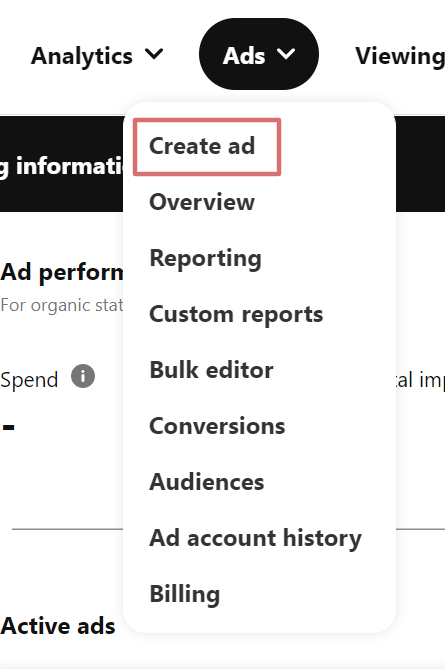Screen dimensions: 445x669
Task: Go to Reporting
Action: (205, 259)
